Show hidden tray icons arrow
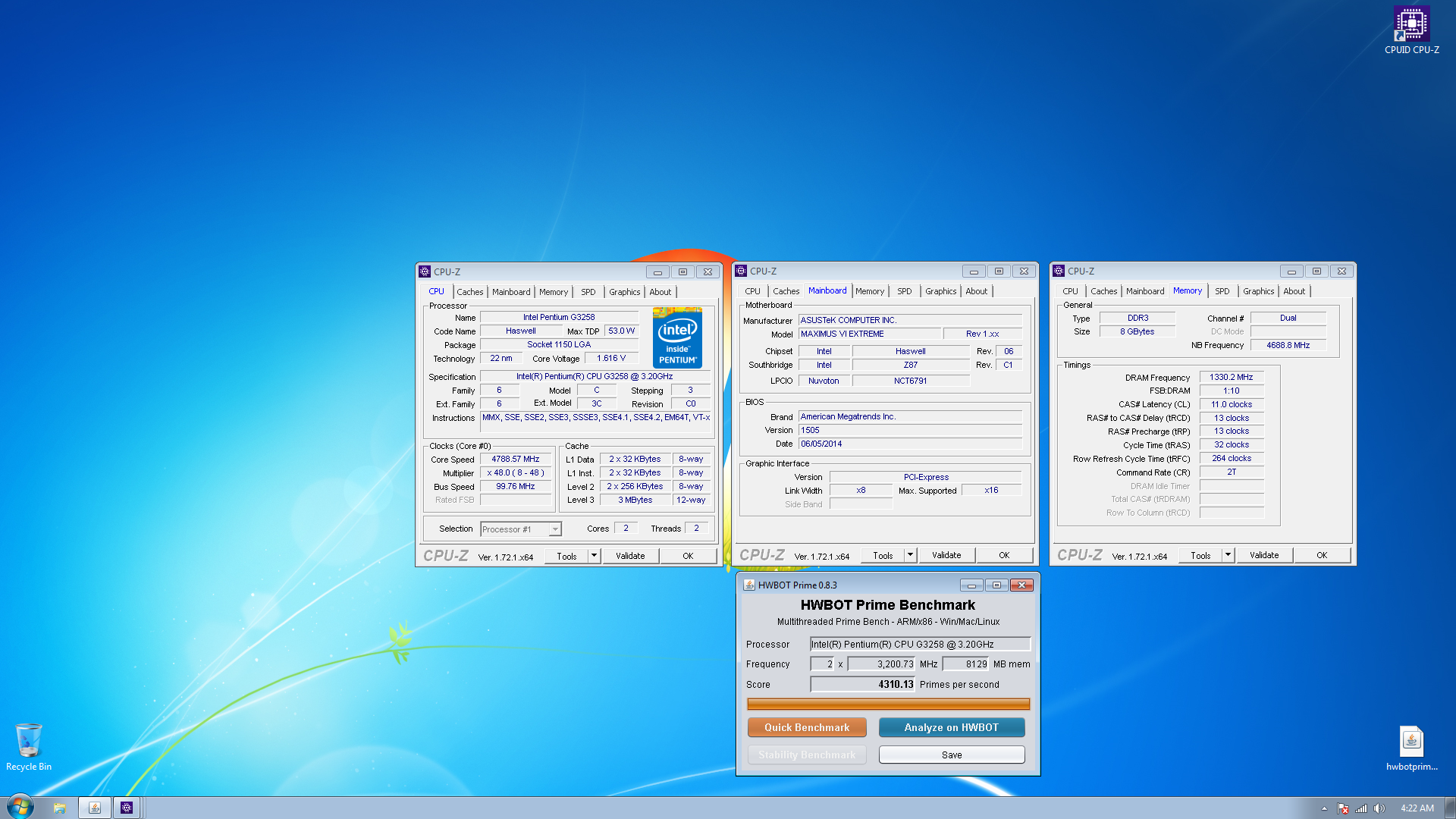1456x819 pixels. click(x=1324, y=808)
